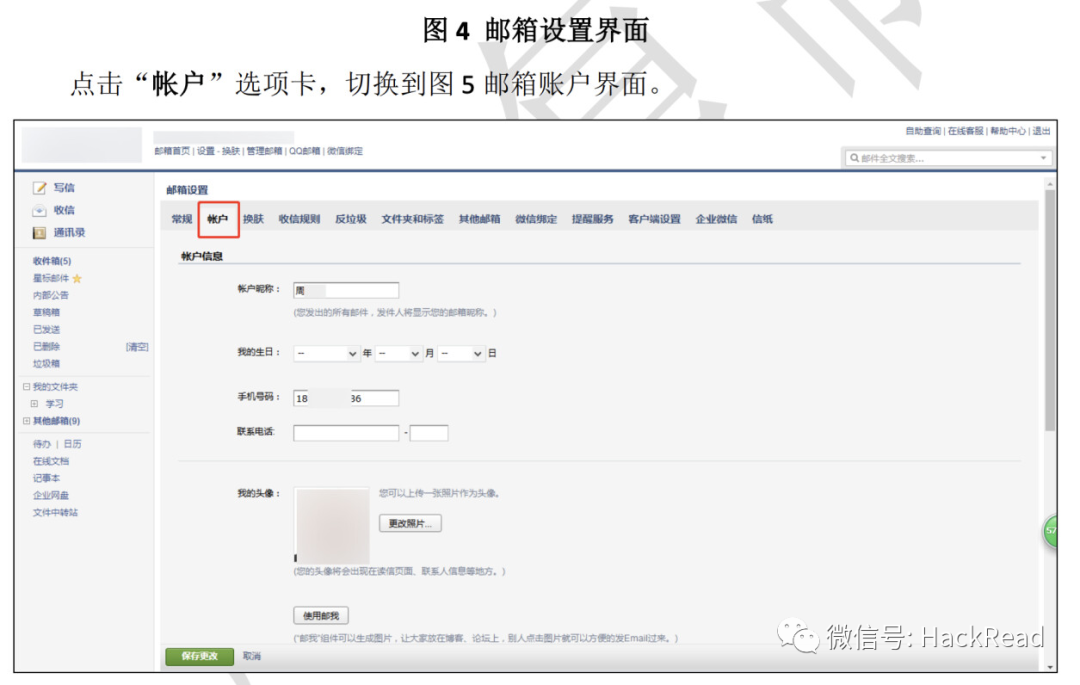Screen dimensions: 1080x685
Task: Click the star next to 星标邮件
Action: 77,279
